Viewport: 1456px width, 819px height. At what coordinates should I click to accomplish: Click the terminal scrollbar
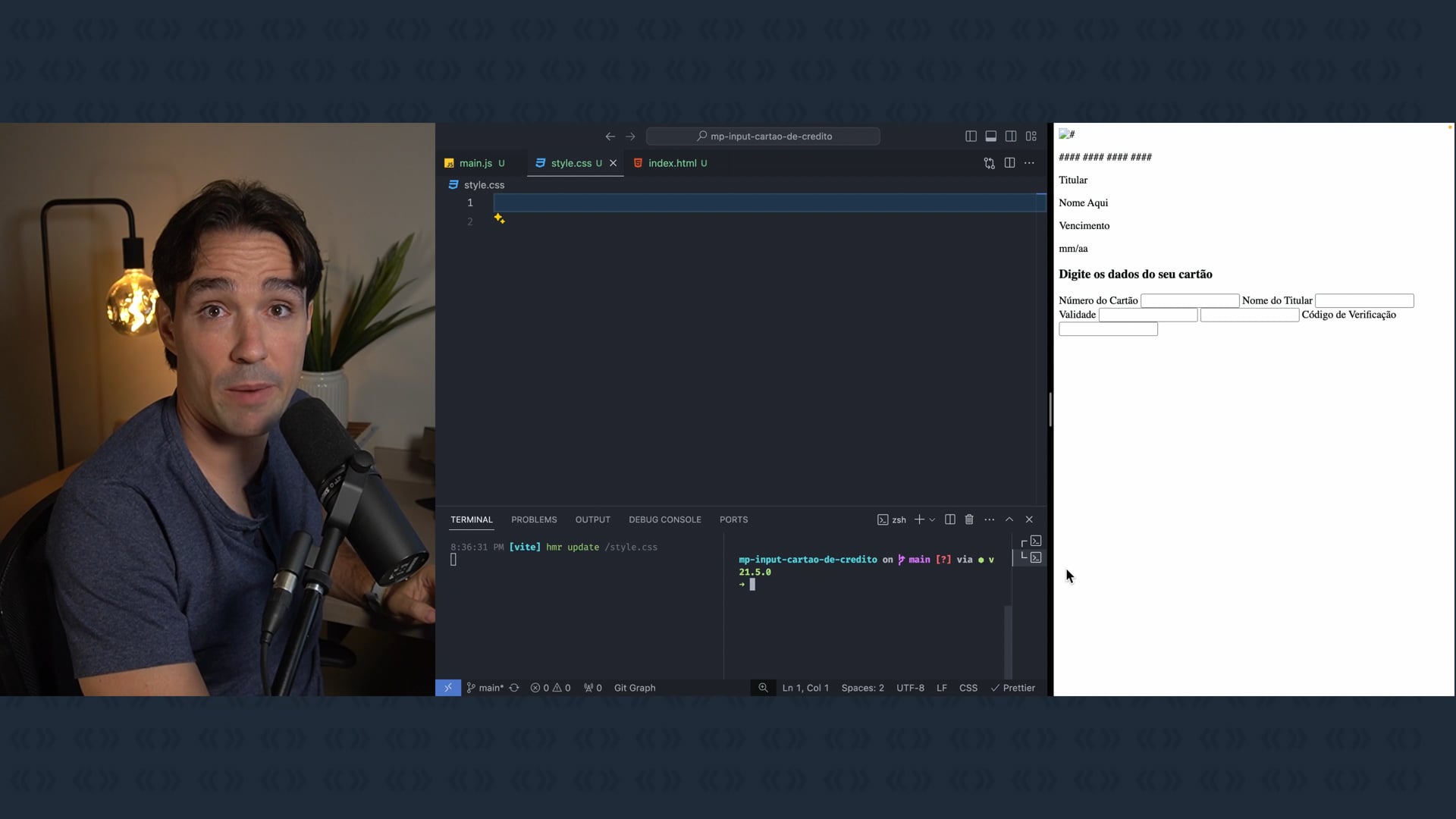point(1008,642)
